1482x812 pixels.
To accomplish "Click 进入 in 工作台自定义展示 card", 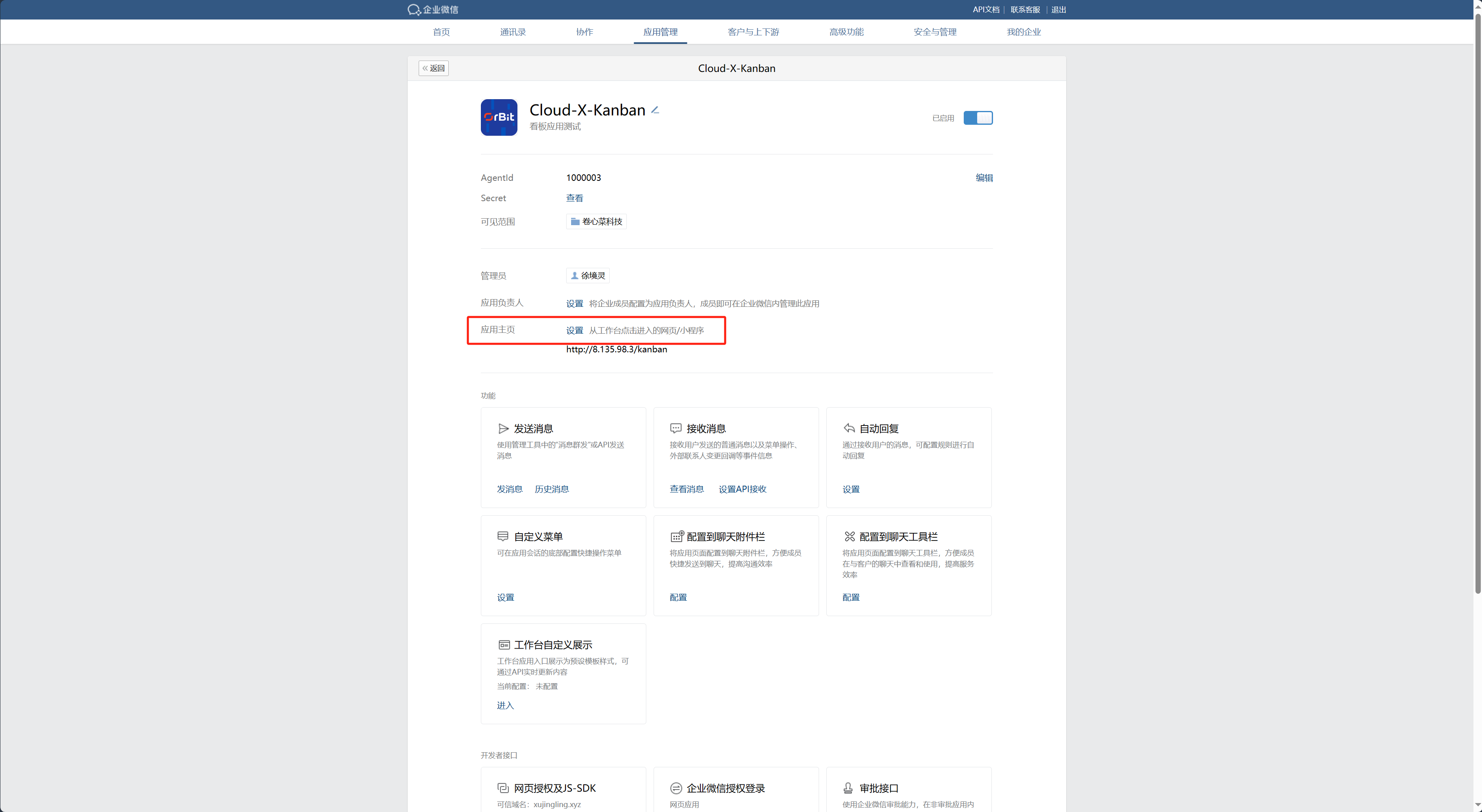I will tap(506, 706).
